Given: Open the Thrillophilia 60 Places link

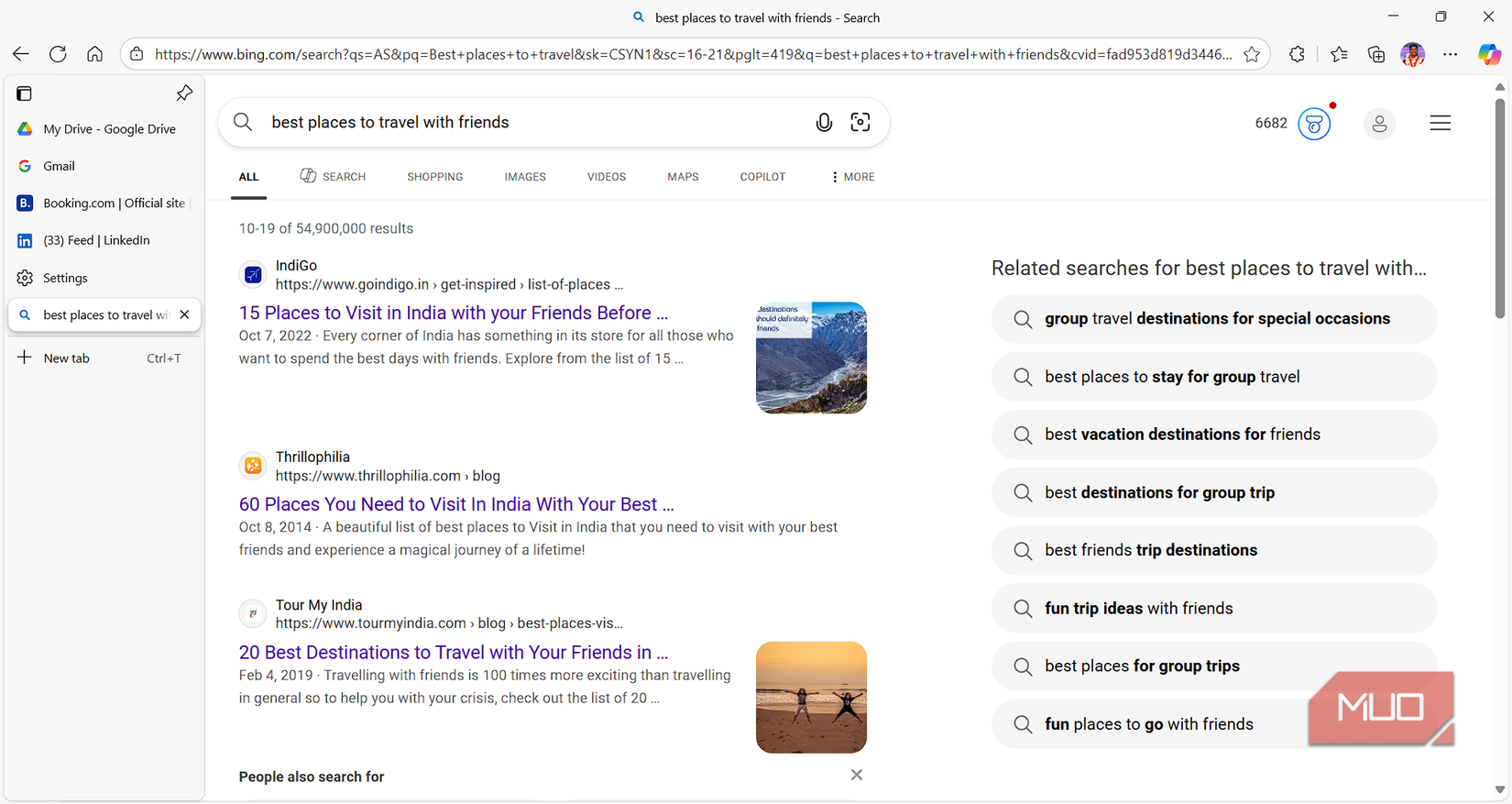Looking at the screenshot, I should pos(455,504).
